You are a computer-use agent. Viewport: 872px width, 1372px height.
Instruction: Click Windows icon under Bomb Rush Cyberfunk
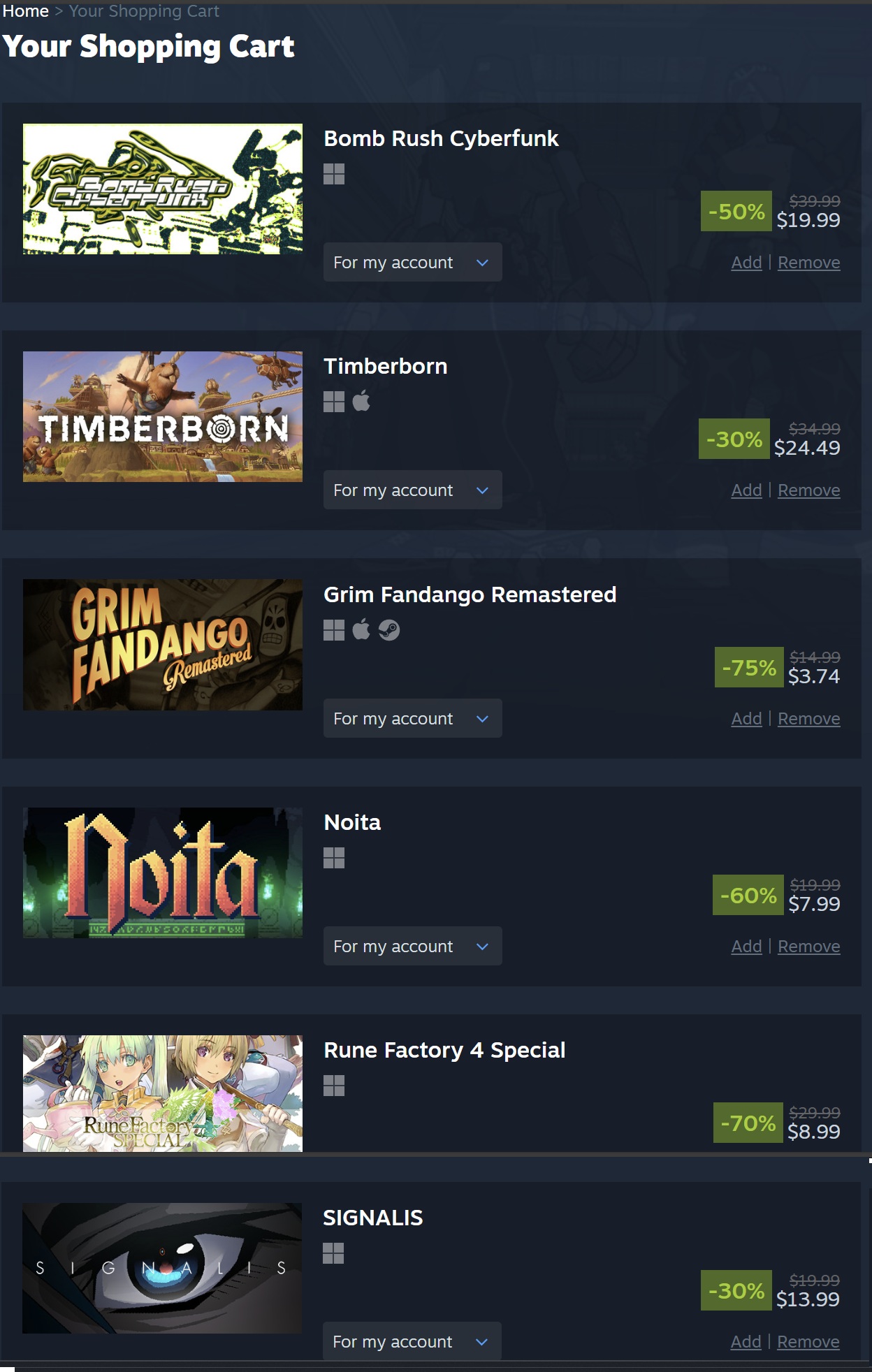(x=334, y=174)
